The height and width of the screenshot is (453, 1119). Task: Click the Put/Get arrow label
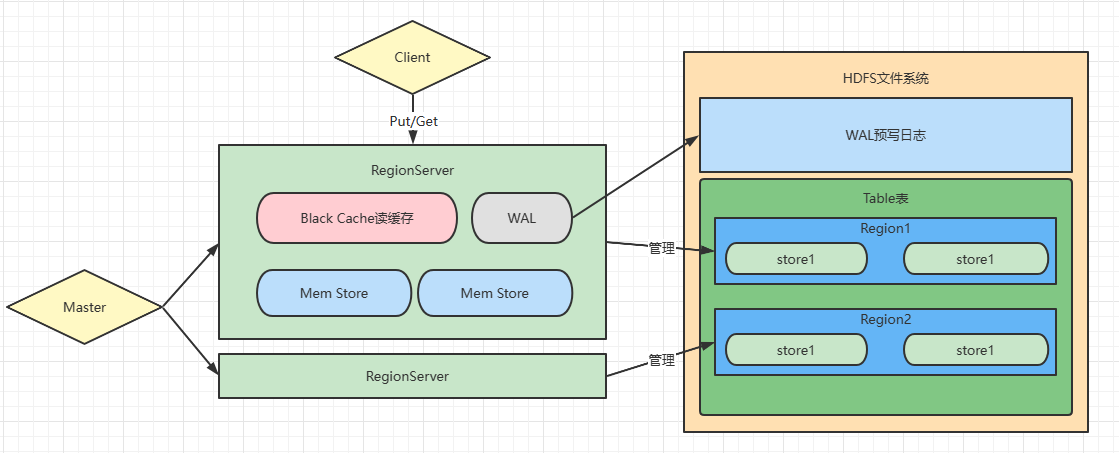tap(413, 121)
